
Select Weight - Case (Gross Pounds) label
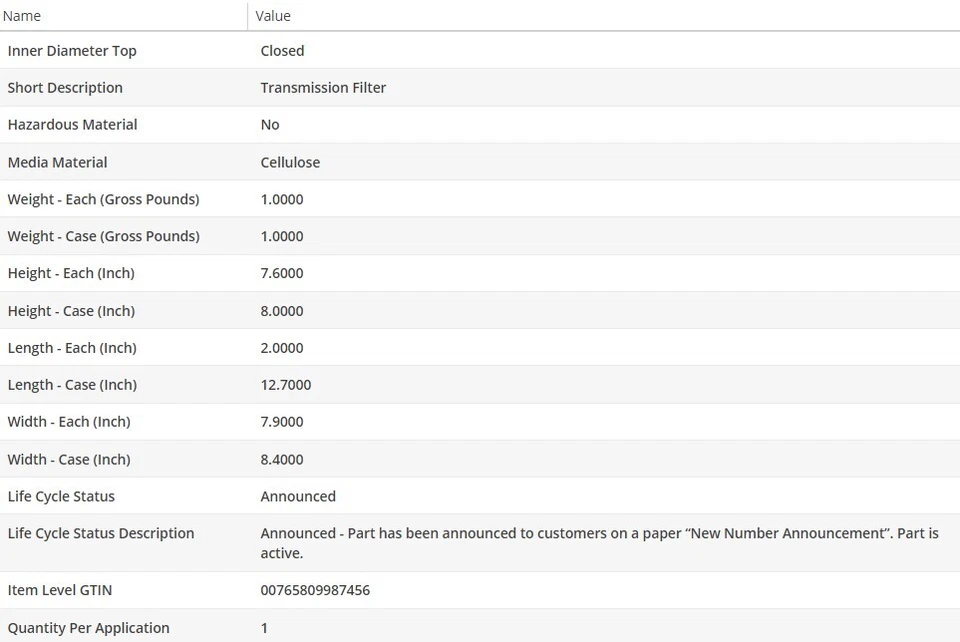pos(103,236)
